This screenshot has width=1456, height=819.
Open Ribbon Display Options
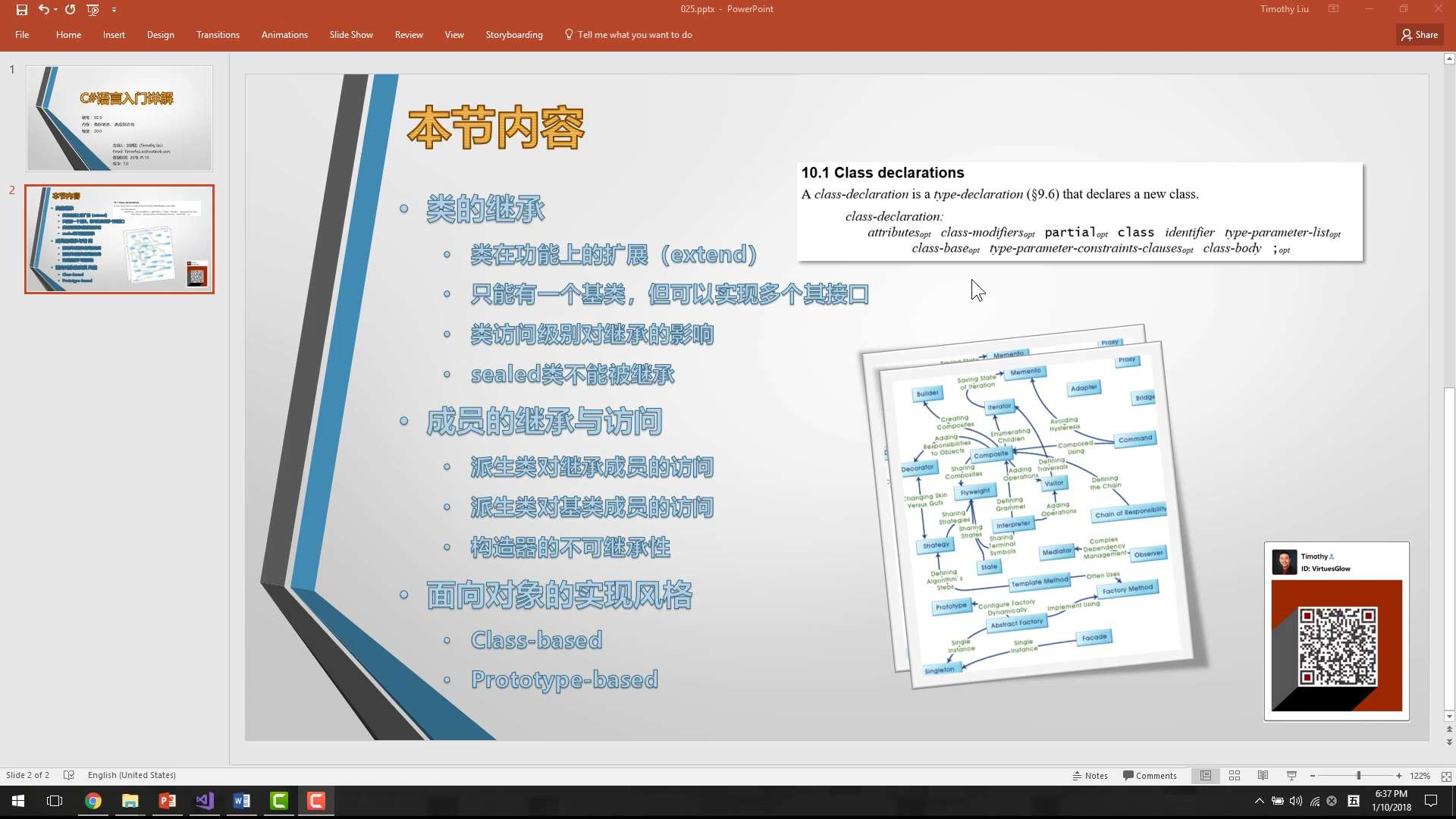pyautogui.click(x=1333, y=9)
